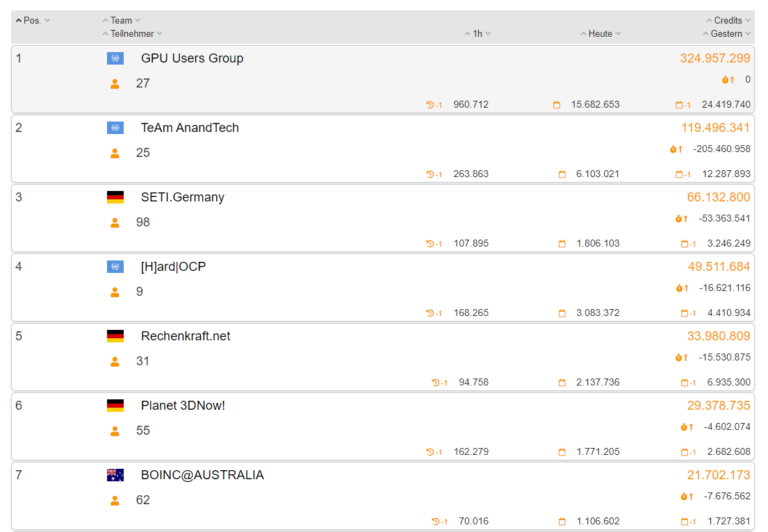Viewport: 768px width, 532px height.
Task: Click calendar icon beside 15.682.653
Action: pos(556,105)
